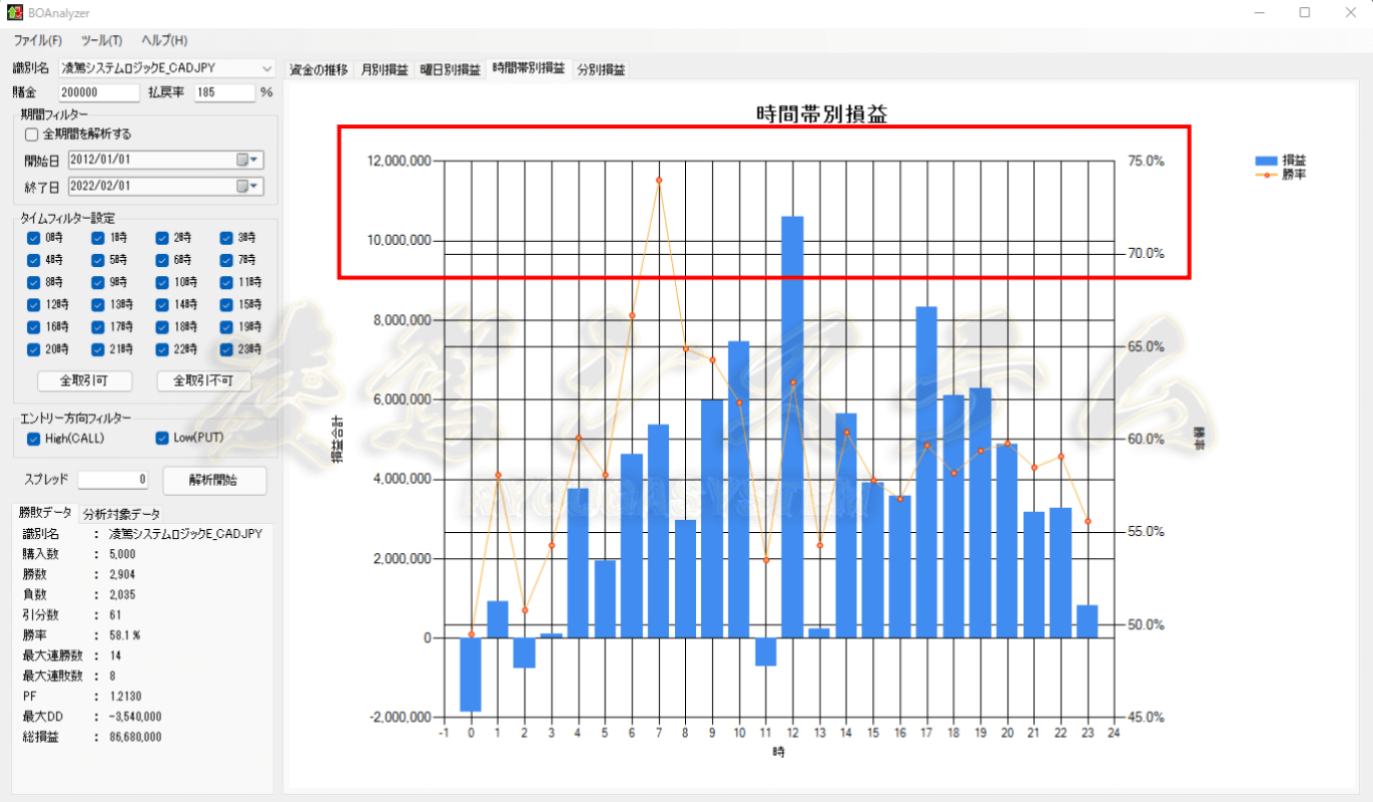This screenshot has height=802, width=1373.
Task: Click the 勝率 legend line marker
Action: 1266,174
